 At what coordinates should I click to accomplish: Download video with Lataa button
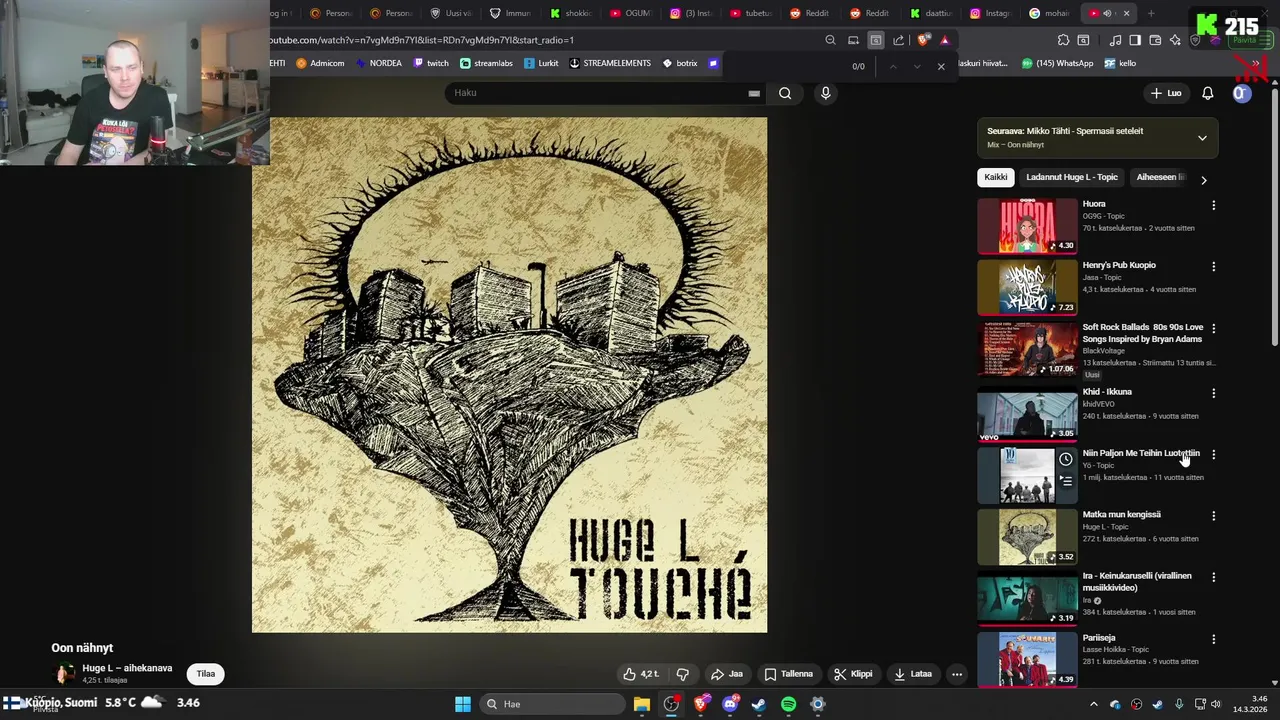pos(913,674)
